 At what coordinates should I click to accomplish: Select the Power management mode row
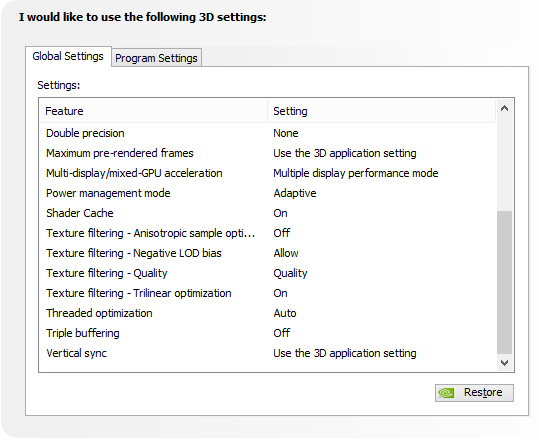tap(268, 193)
